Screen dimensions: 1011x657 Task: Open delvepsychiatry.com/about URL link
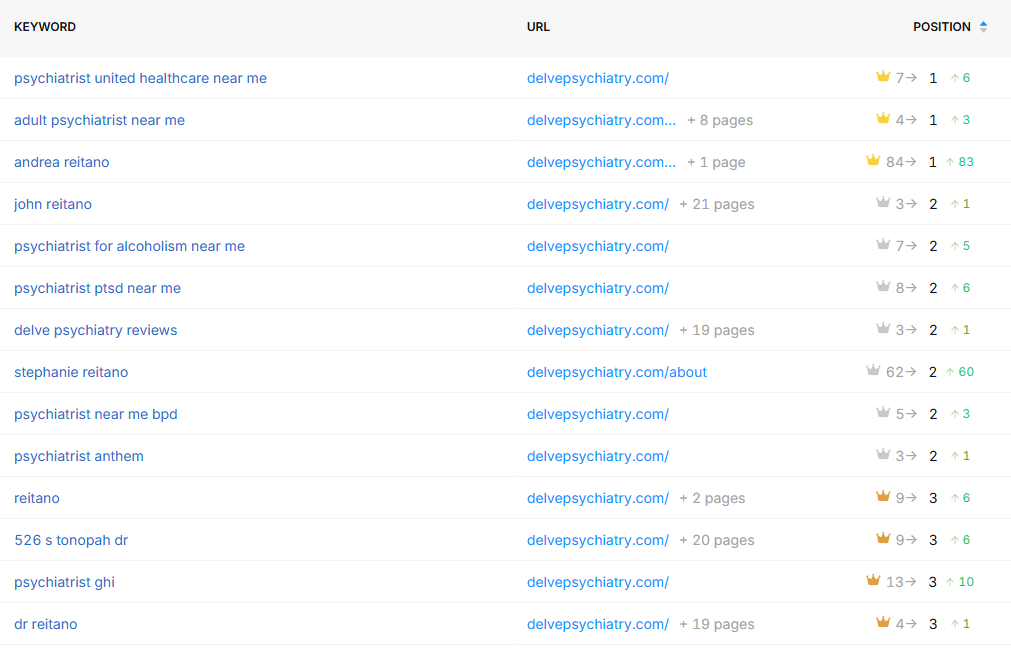pyautogui.click(x=617, y=372)
